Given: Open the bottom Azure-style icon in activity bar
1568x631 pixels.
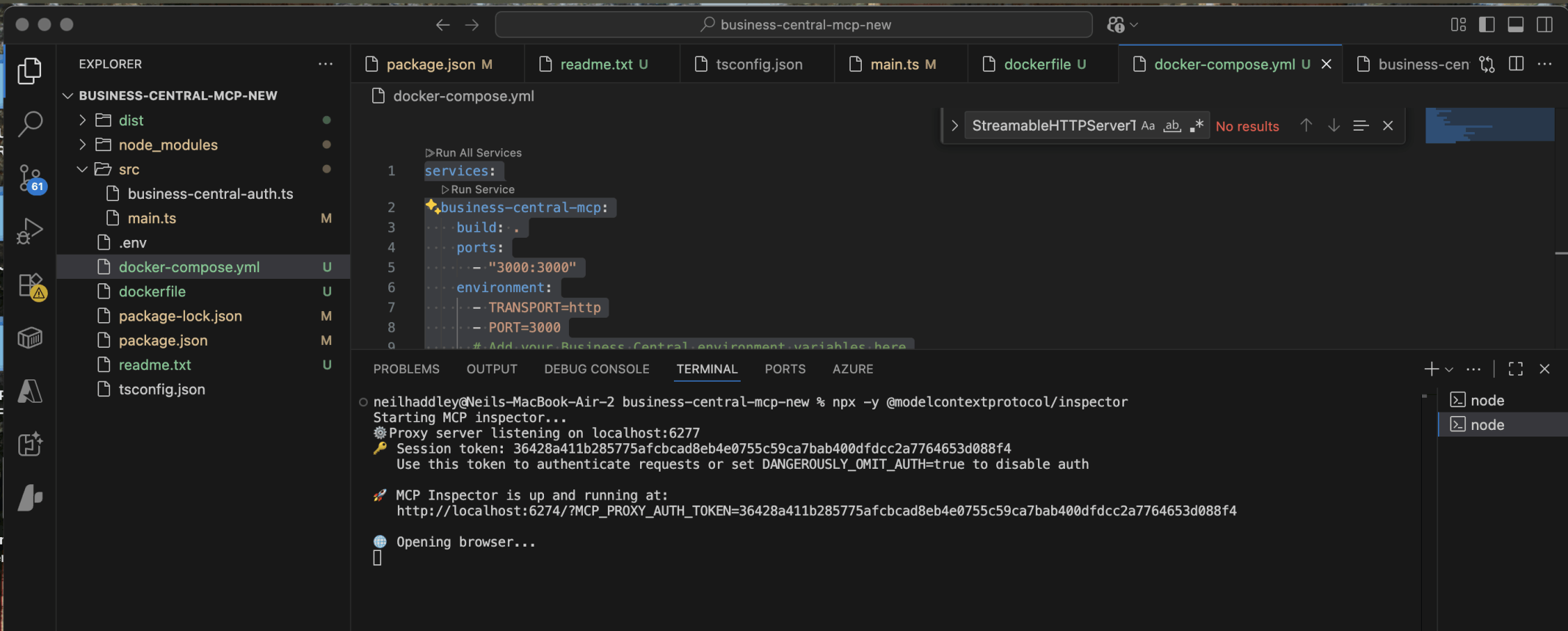Looking at the screenshot, I should click(29, 497).
